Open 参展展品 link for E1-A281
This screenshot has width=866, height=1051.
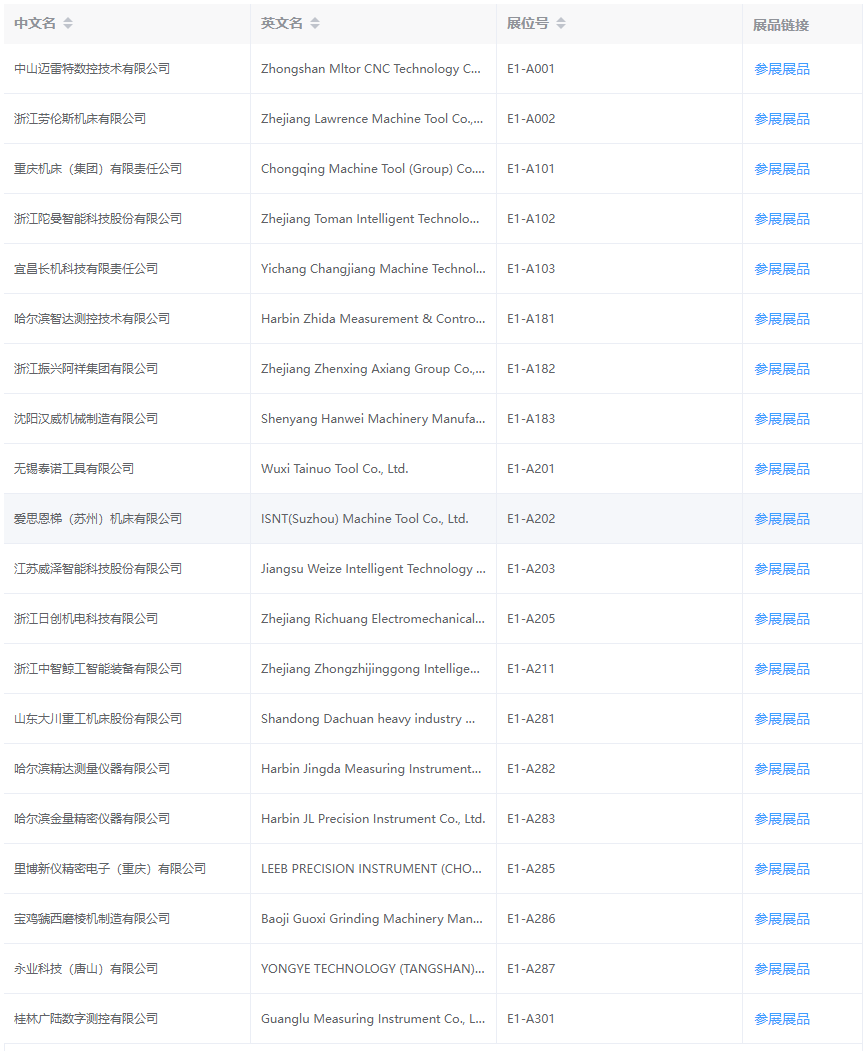(782, 719)
